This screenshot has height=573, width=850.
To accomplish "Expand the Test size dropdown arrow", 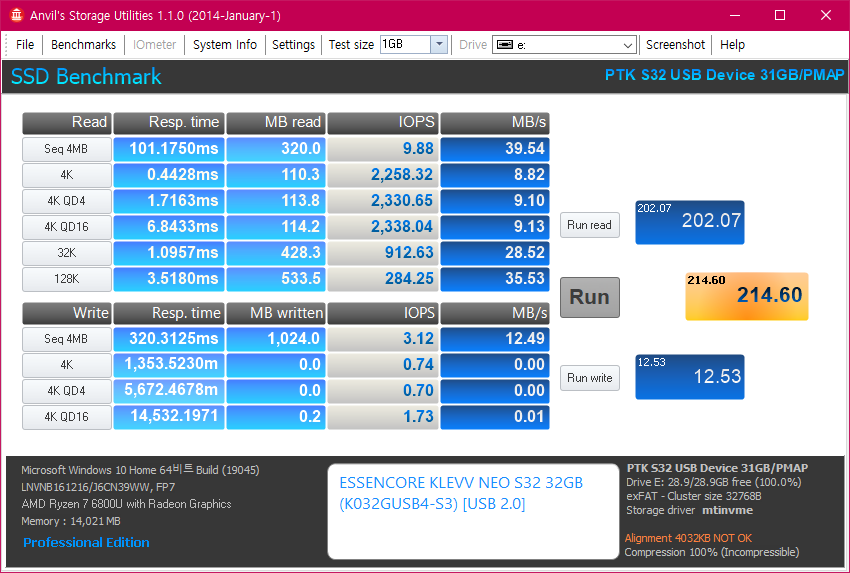I will point(440,44).
